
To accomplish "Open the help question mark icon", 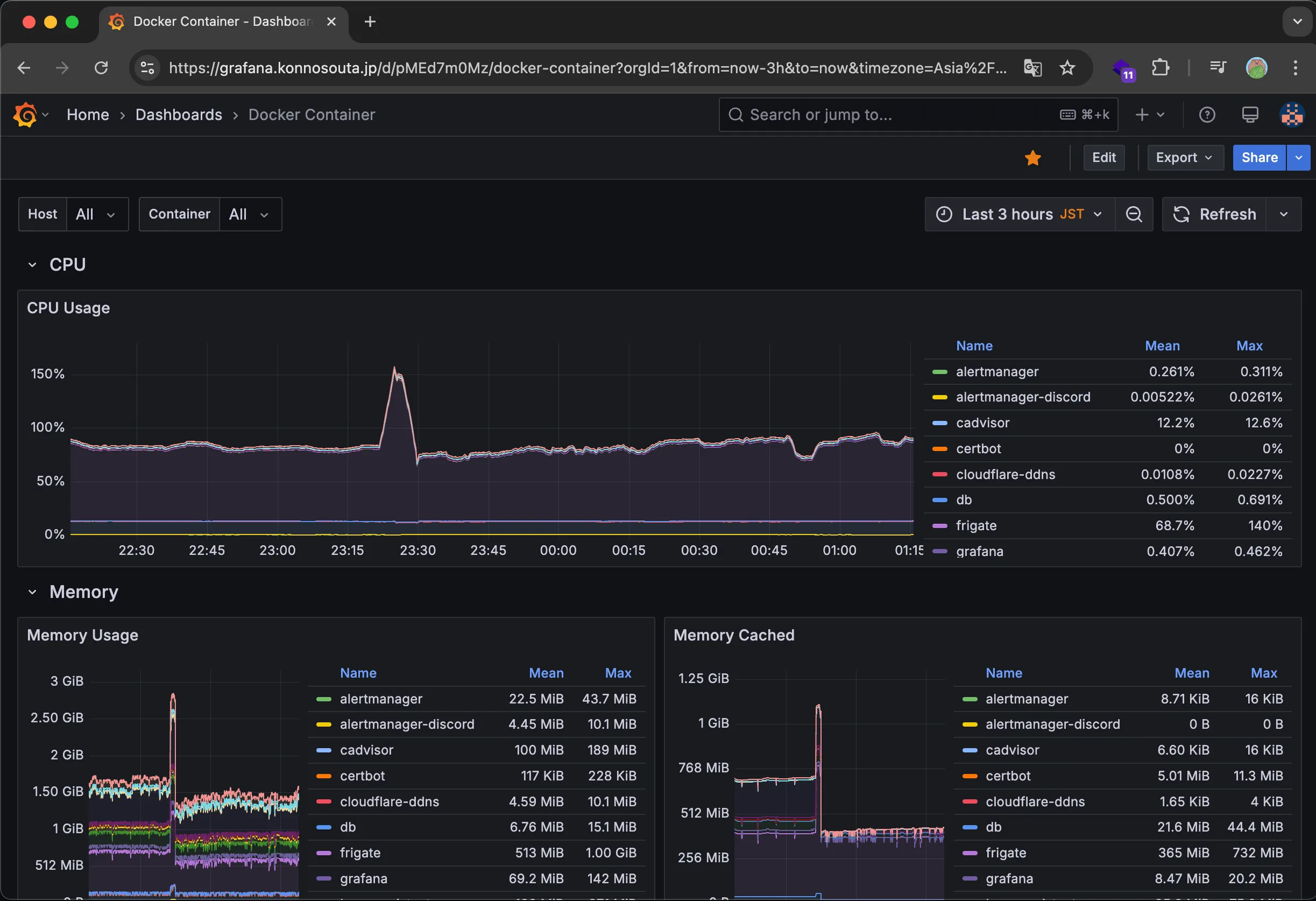I will click(1207, 115).
